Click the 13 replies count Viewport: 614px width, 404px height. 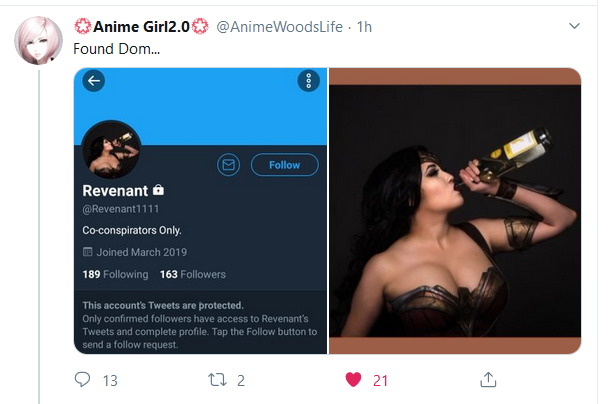tap(110, 381)
